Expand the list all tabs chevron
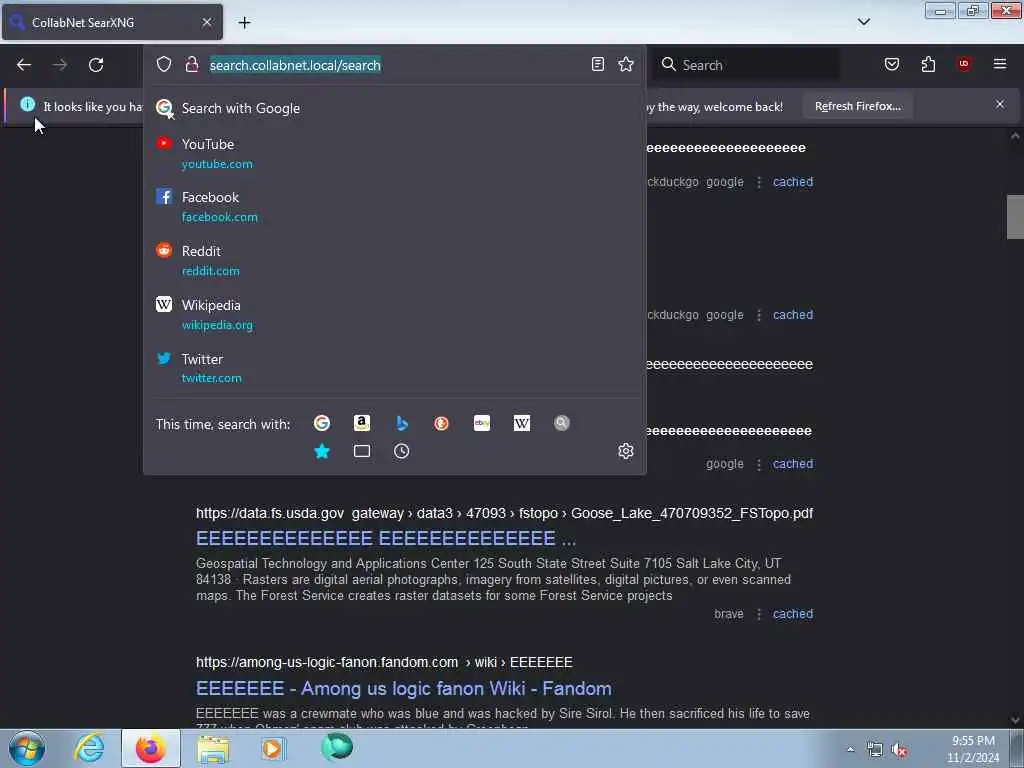 click(864, 22)
